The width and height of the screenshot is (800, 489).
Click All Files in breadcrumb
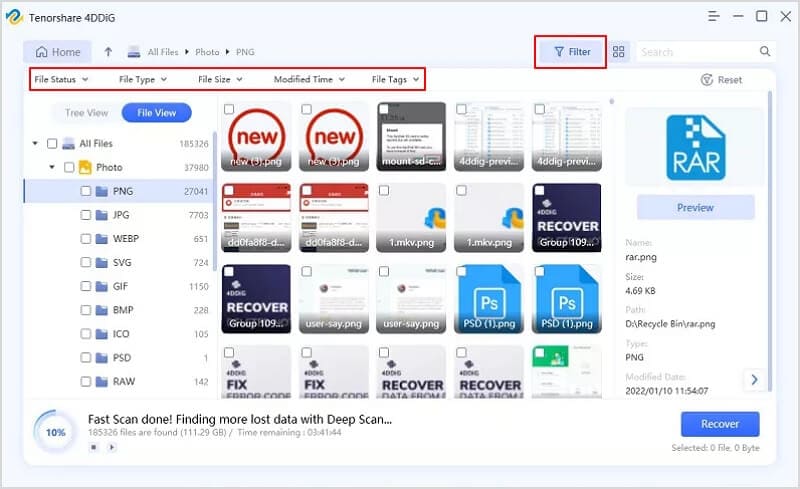pos(163,52)
